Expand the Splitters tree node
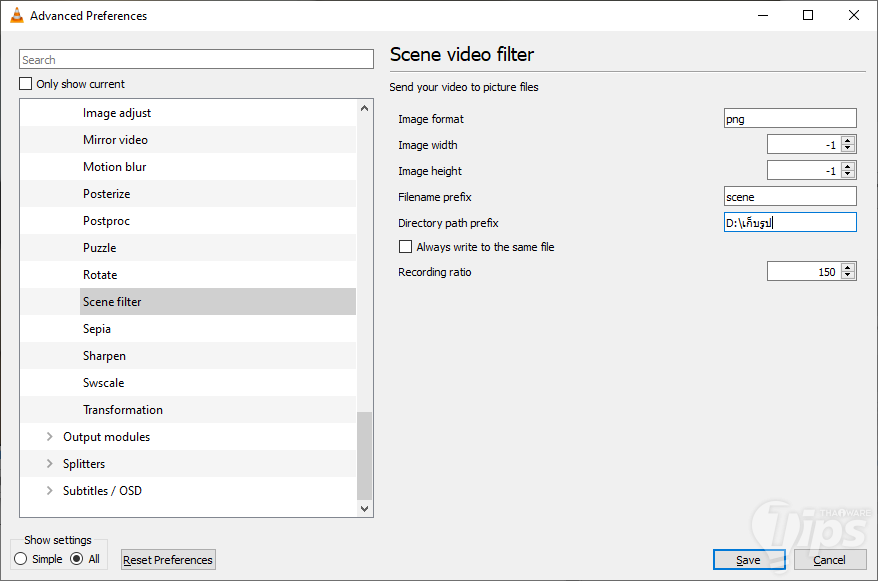This screenshot has height=581, width=878. coord(49,464)
